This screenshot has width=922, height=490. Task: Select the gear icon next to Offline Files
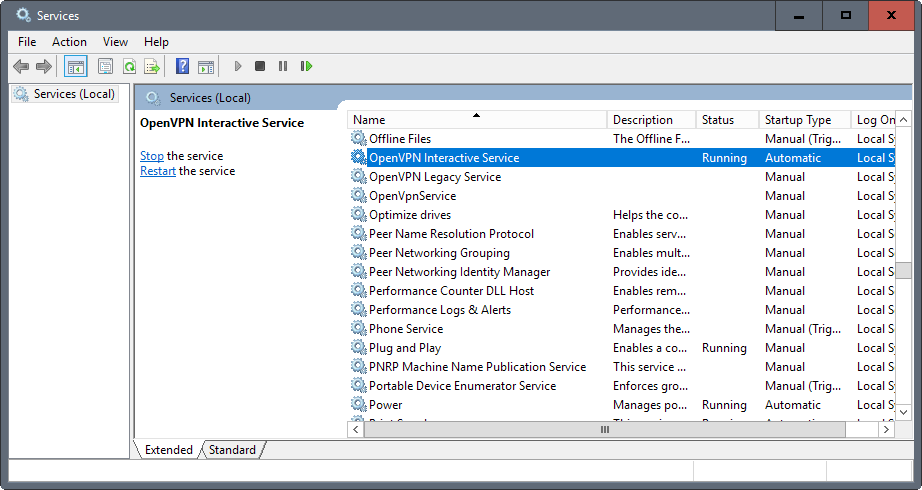(x=359, y=138)
